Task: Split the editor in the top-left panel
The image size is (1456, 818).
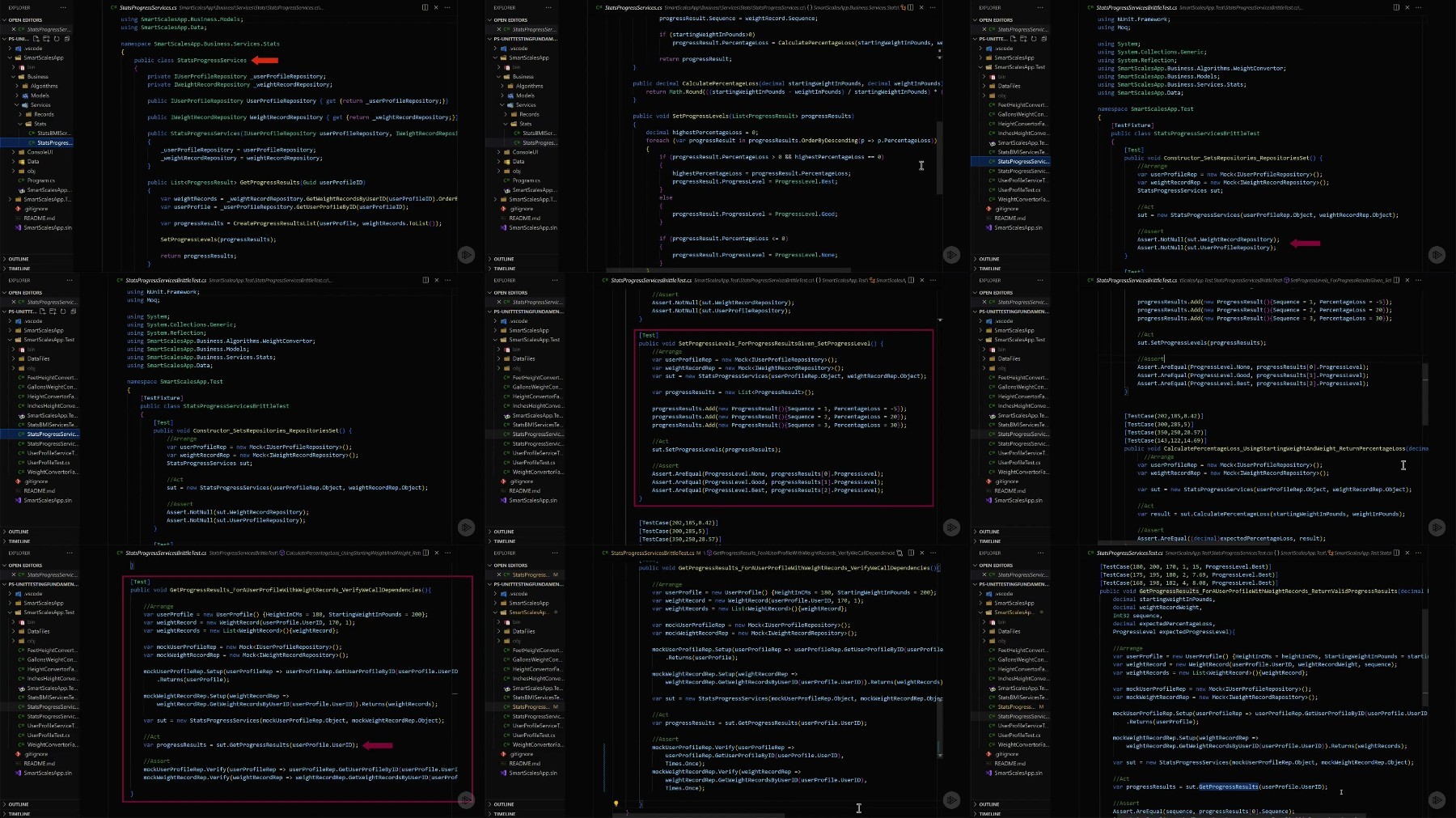Action: point(425,7)
